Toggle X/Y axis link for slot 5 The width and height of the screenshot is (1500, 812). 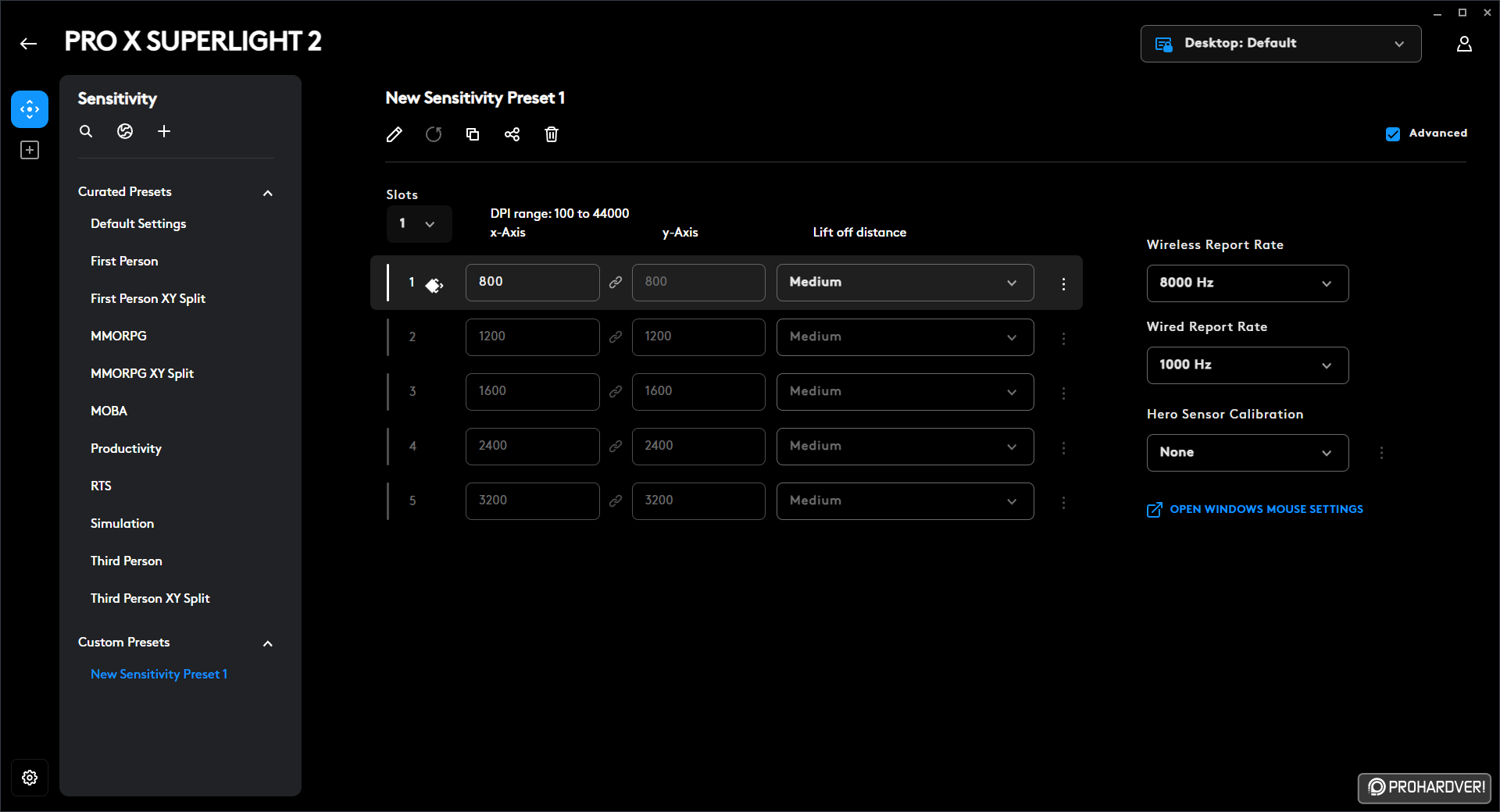click(616, 500)
